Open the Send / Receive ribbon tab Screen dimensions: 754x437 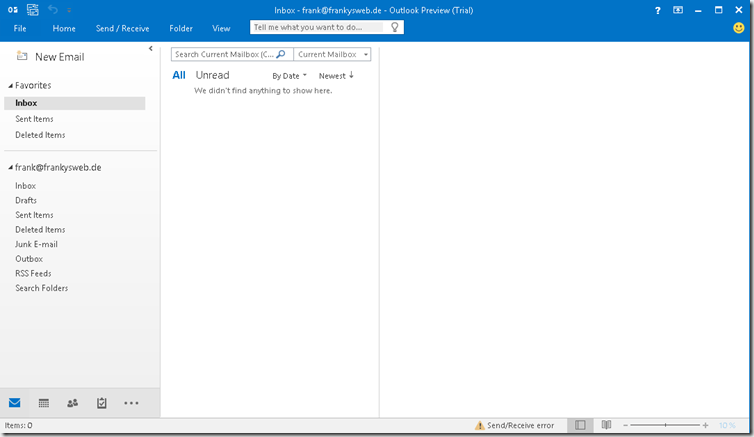[122, 29]
